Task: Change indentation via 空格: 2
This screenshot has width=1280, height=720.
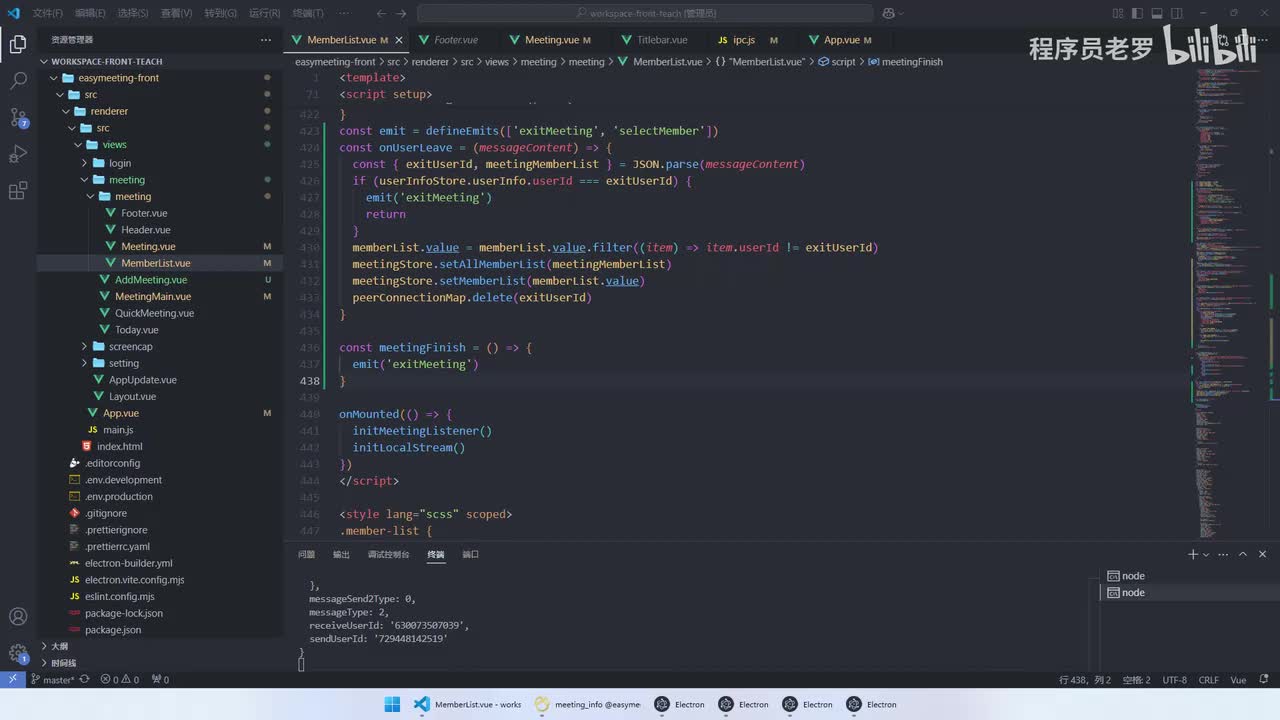Action: tap(1136, 680)
